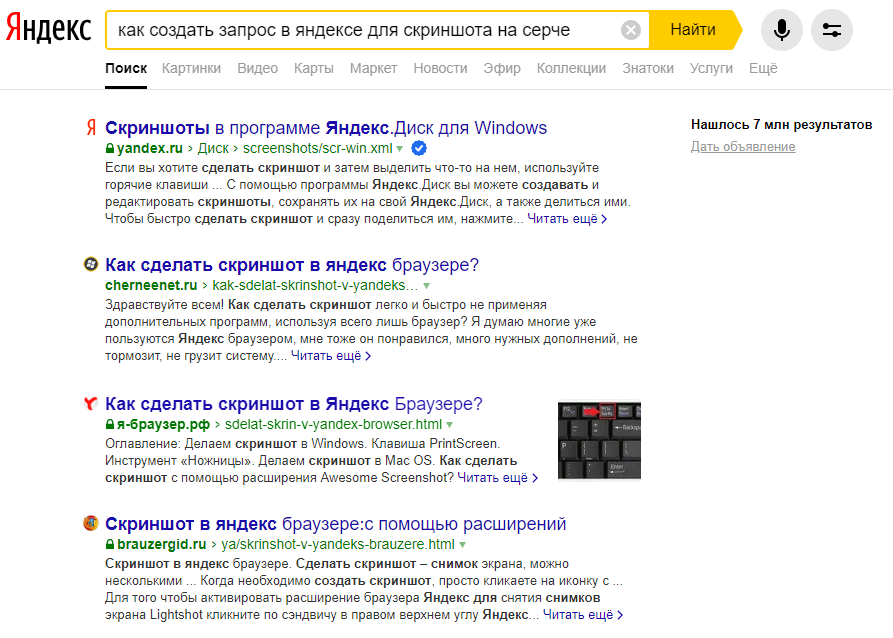893x638 pixels.
Task: Expand dropdown arrow next to skrinshot-v-yandeks-brauzere.html
Action: click(462, 545)
